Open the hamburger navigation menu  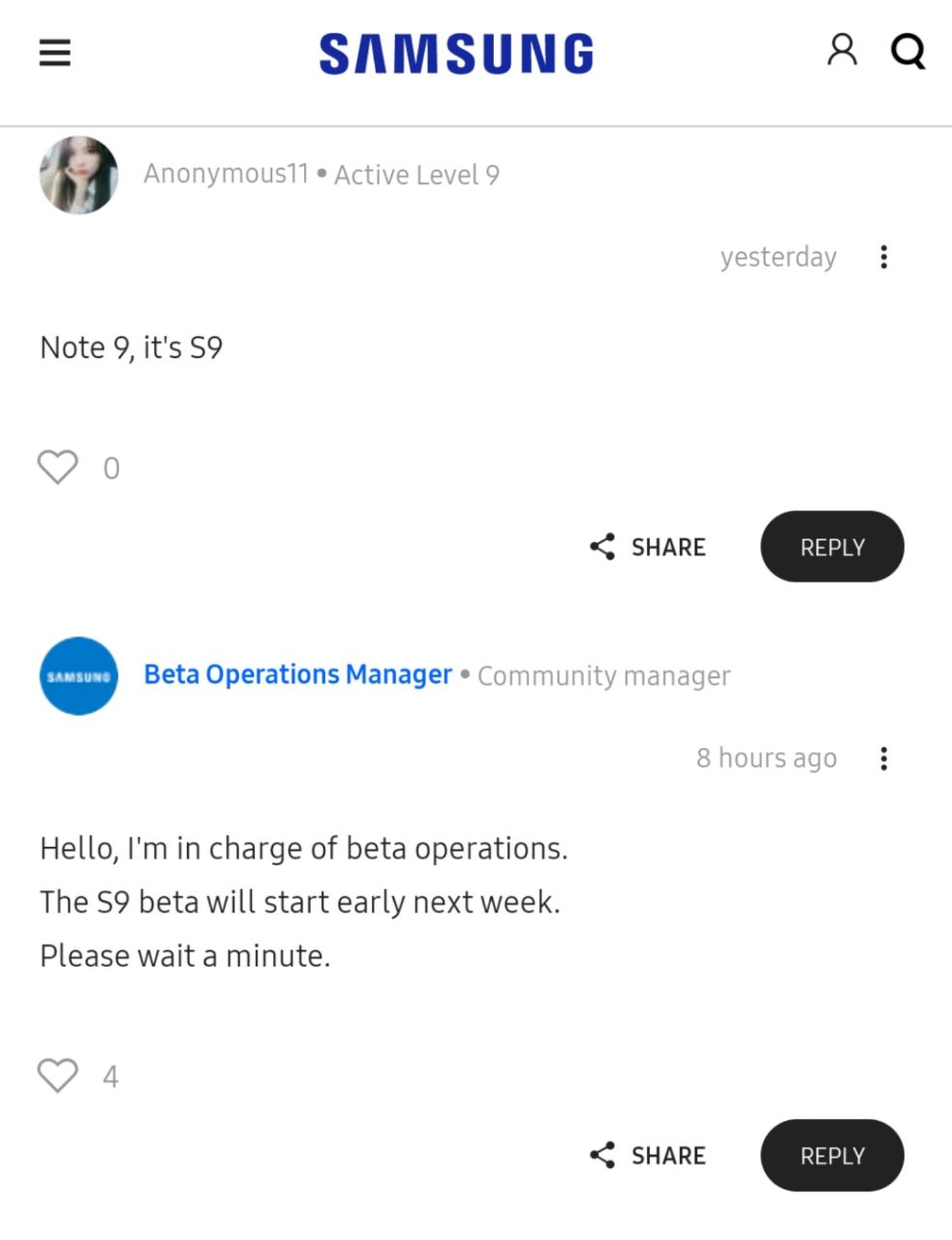point(55,52)
